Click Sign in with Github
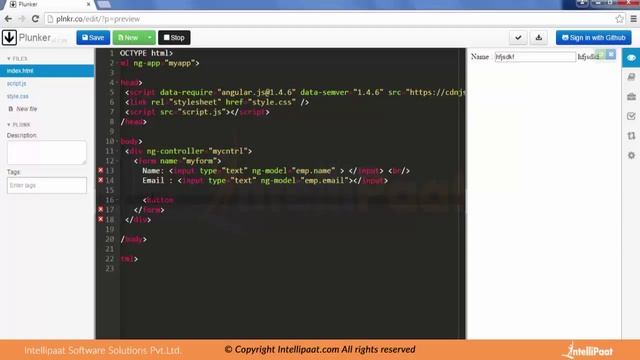The width and height of the screenshot is (640, 360). 593,38
